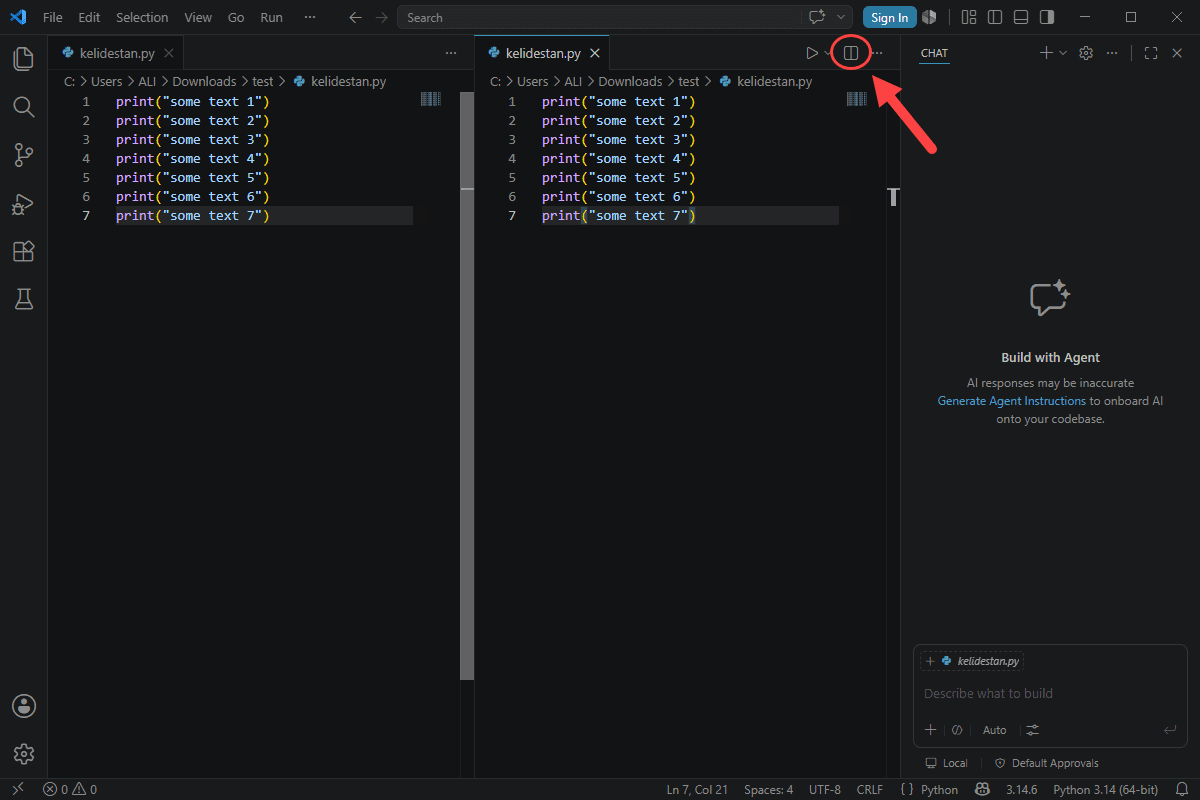1200x800 pixels.
Task: Expand the Run Python file dropdown arrow
Action: pyautogui.click(x=827, y=53)
